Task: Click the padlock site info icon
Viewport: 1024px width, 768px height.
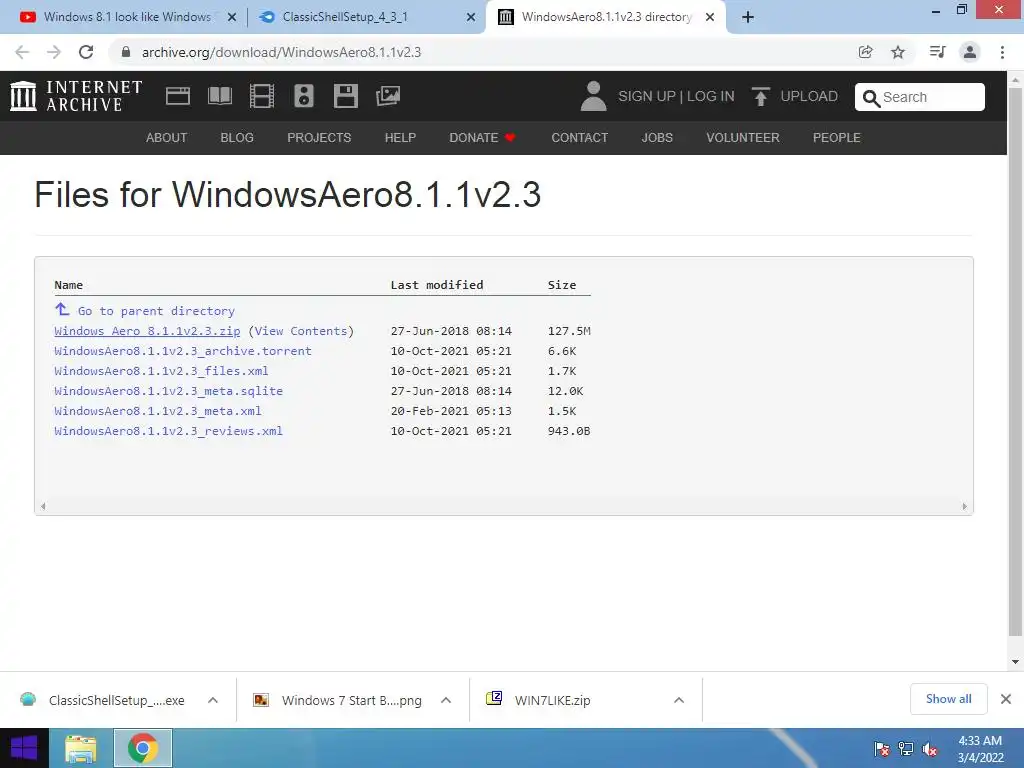Action: [125, 52]
